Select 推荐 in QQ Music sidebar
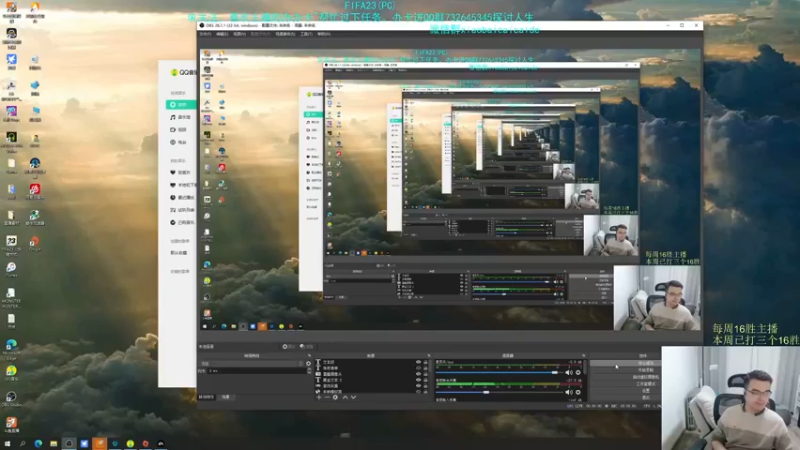 pyautogui.click(x=181, y=105)
